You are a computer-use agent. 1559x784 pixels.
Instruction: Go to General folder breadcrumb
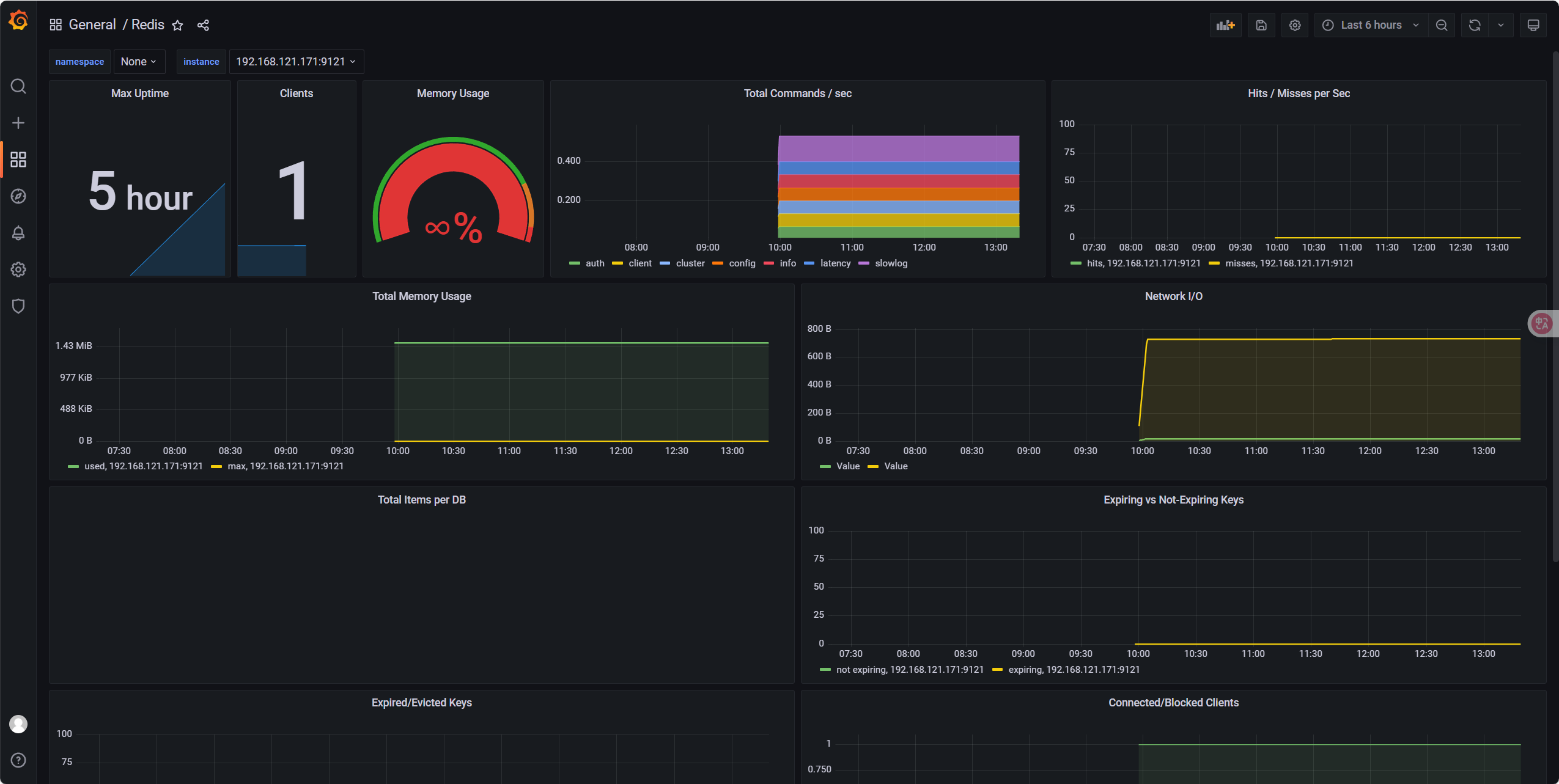[x=92, y=25]
